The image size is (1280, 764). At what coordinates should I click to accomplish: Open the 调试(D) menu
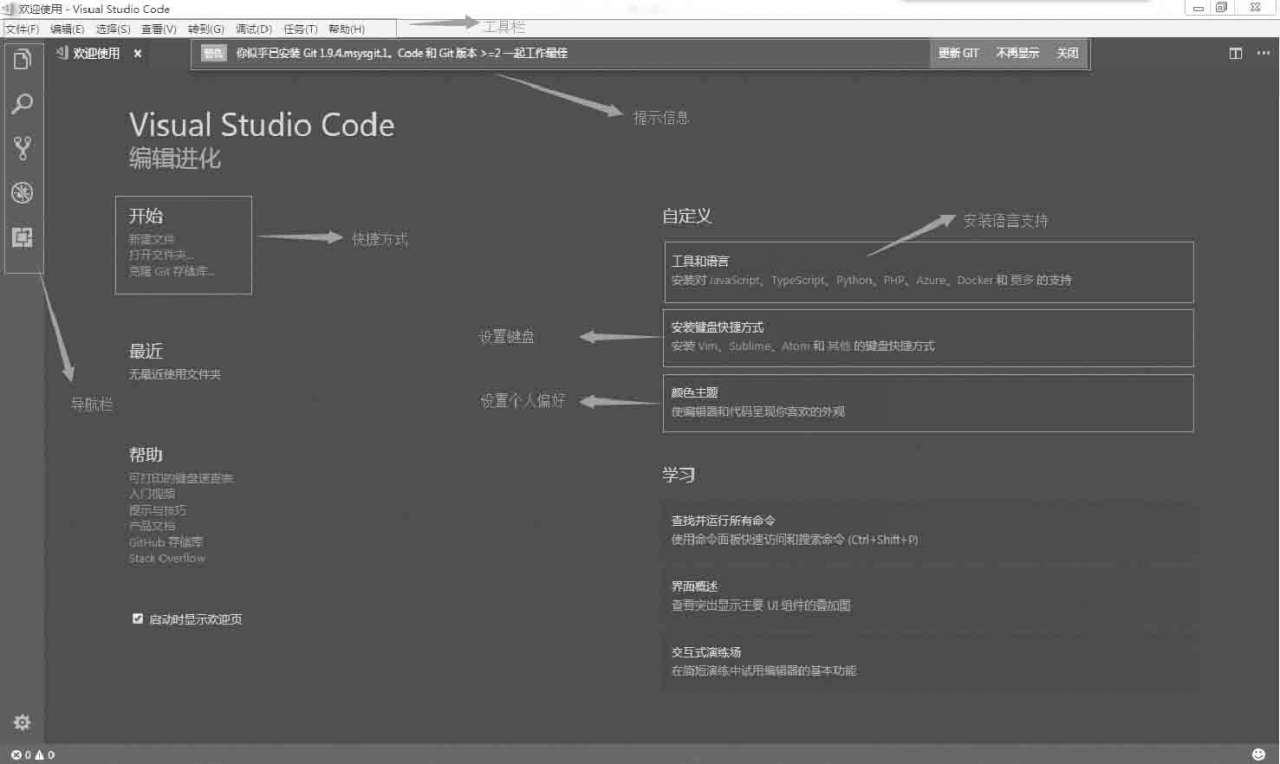[x=254, y=29]
